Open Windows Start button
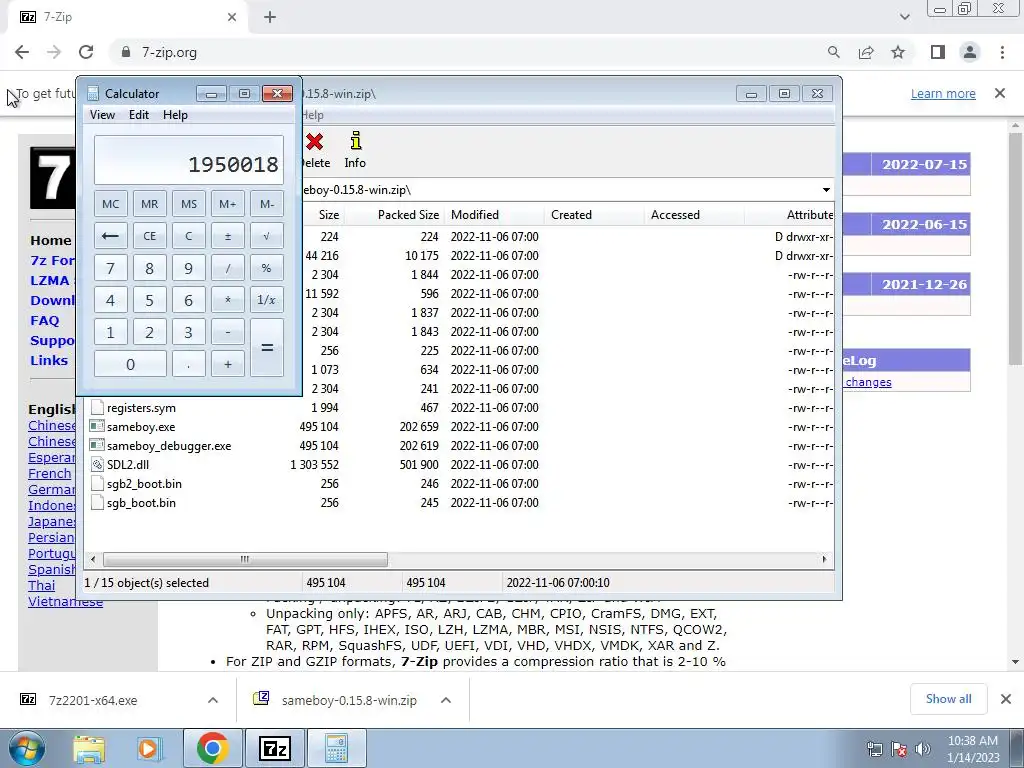 point(26,748)
